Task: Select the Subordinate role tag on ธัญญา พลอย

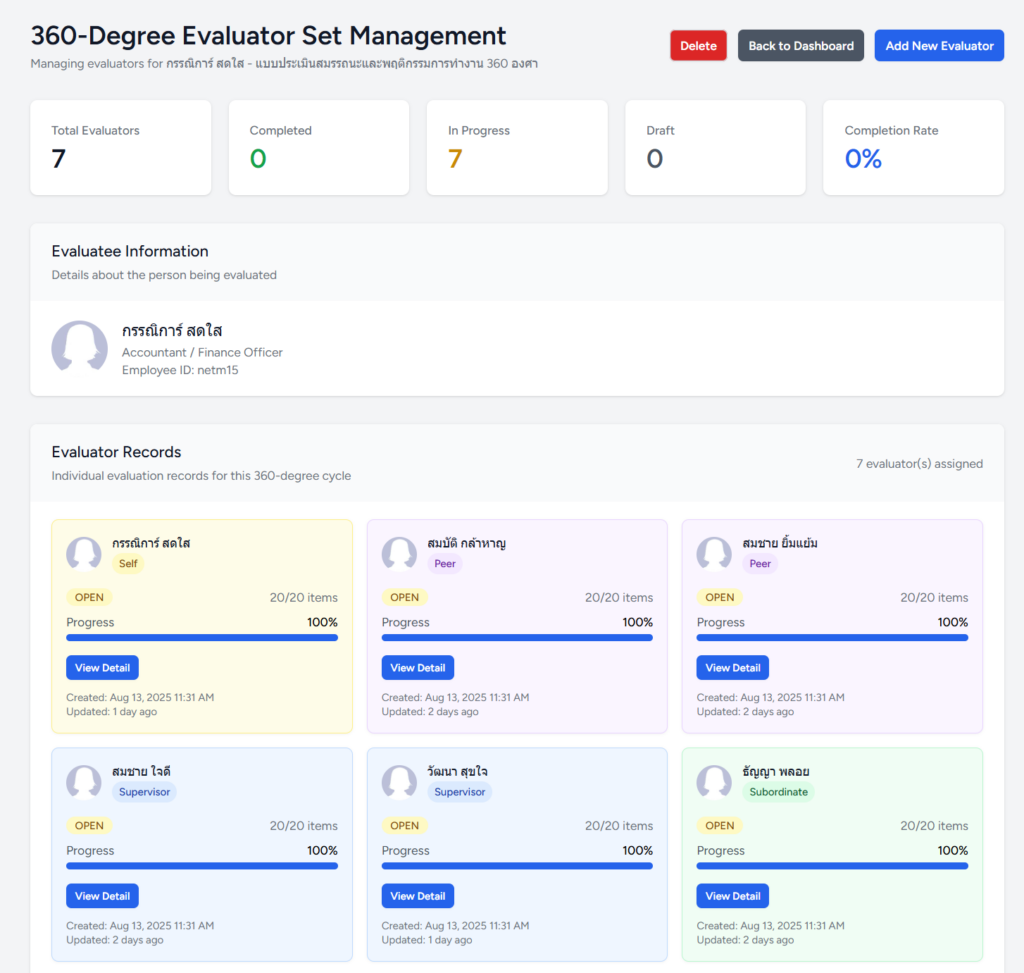Action: click(x=778, y=792)
